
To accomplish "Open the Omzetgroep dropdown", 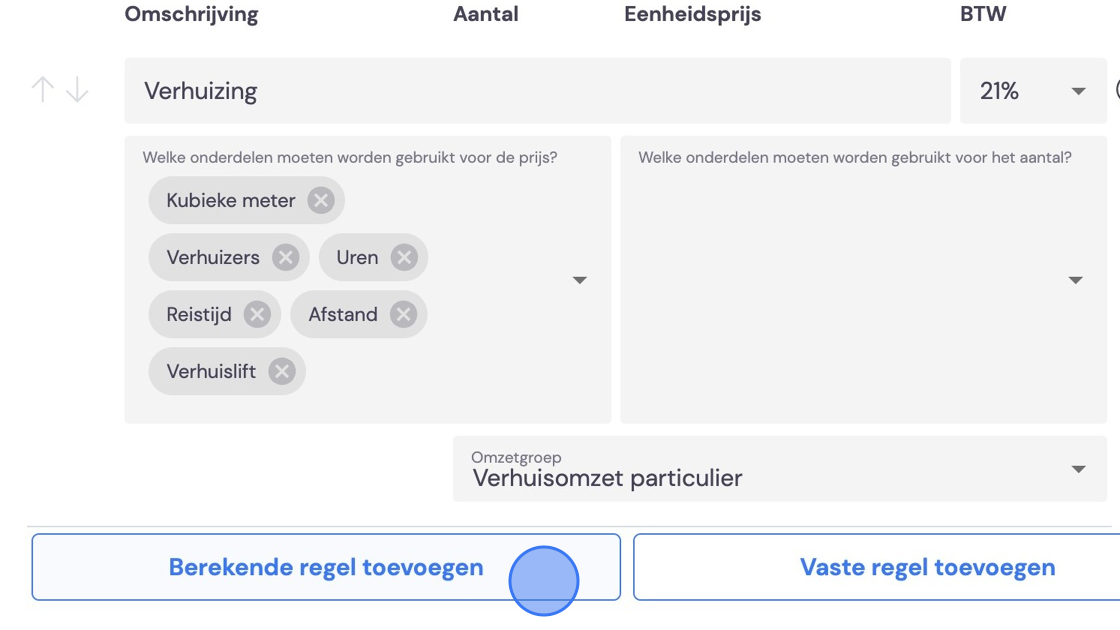I will click(779, 469).
